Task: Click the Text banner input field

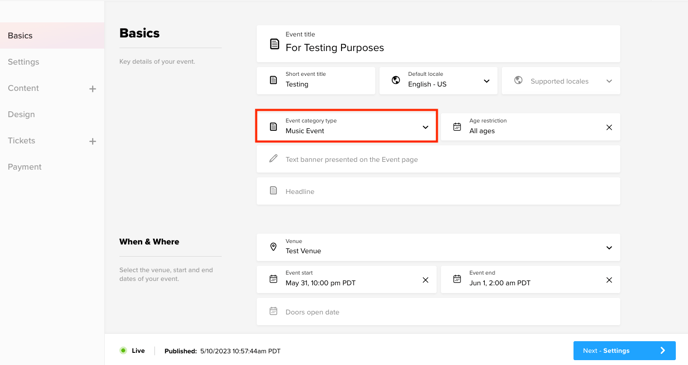Action: pyautogui.click(x=438, y=159)
